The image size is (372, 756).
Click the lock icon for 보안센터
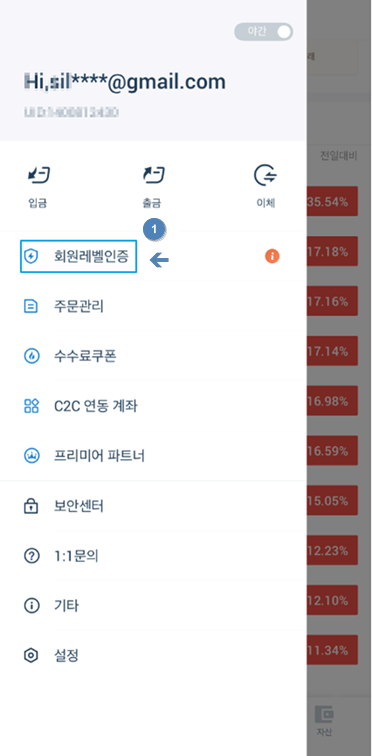31,506
